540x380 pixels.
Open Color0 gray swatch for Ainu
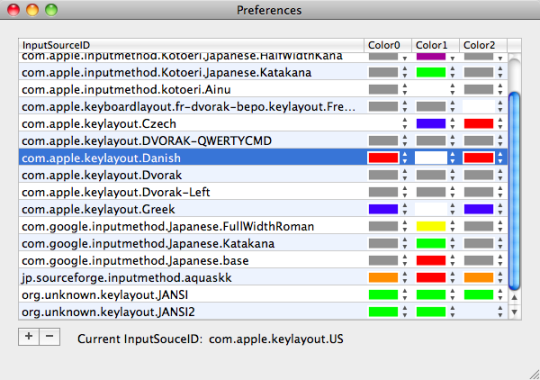[383, 89]
